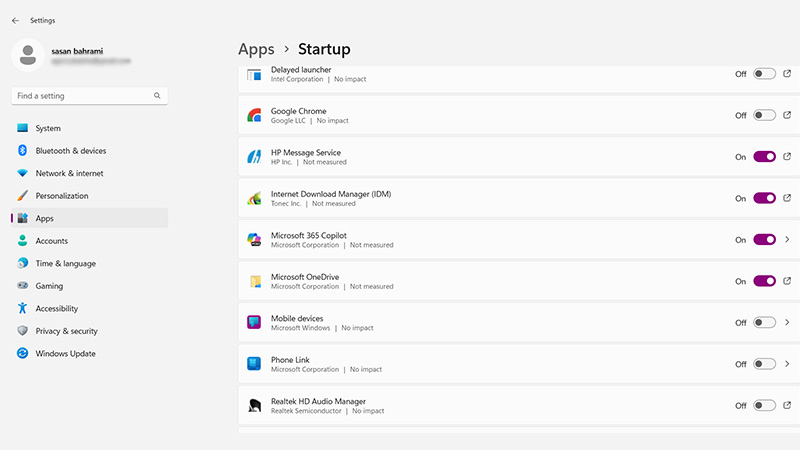Click the Realtek HD Audio Manager icon
The height and width of the screenshot is (450, 800).
click(254, 406)
